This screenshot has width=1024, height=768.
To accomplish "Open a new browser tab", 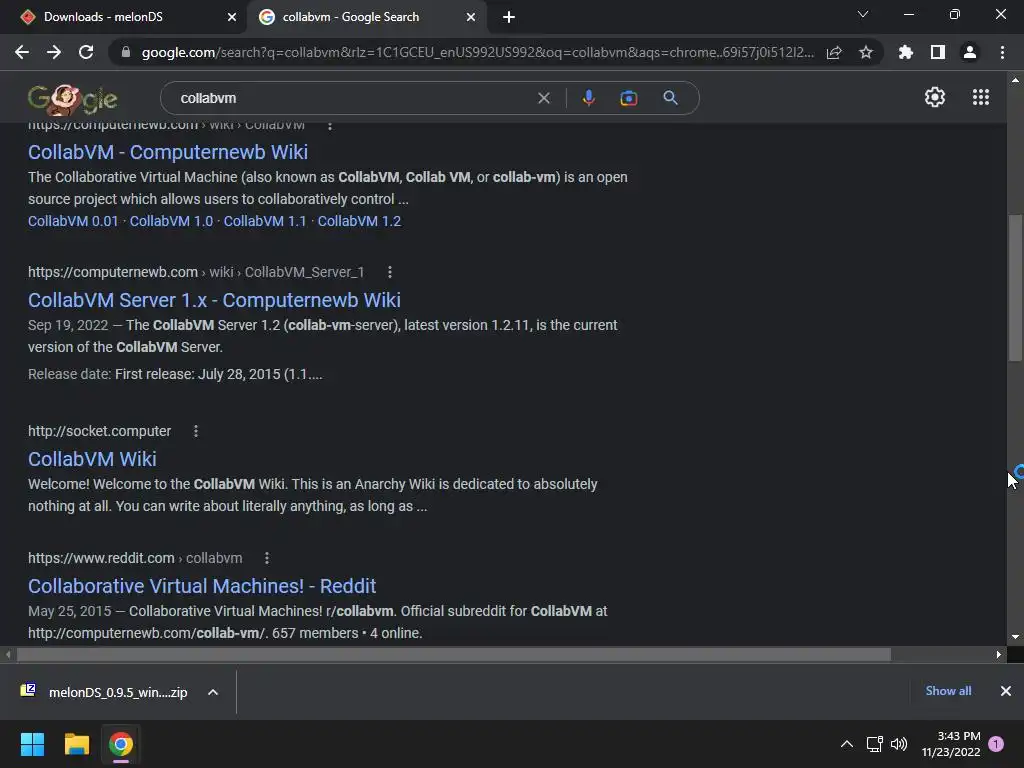I will coord(509,17).
